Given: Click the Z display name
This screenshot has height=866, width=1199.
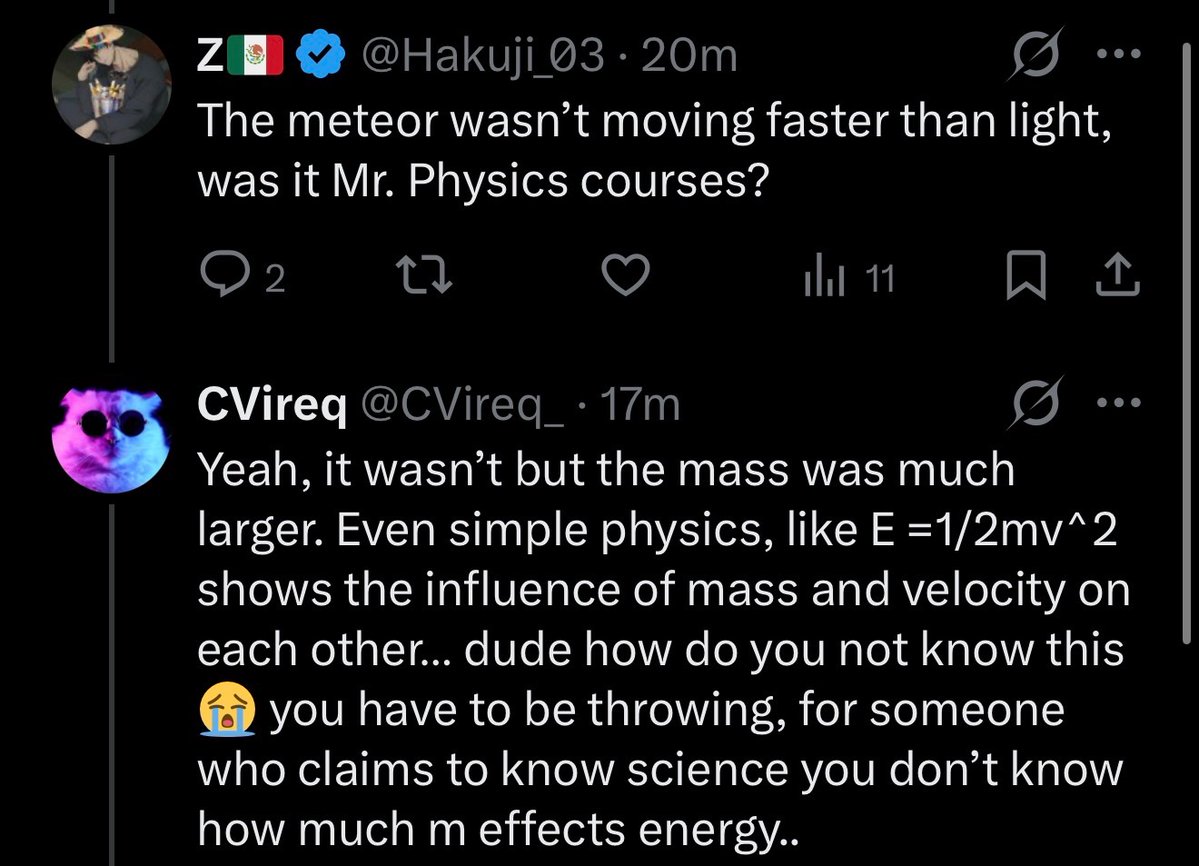Looking at the screenshot, I should click(x=209, y=57).
